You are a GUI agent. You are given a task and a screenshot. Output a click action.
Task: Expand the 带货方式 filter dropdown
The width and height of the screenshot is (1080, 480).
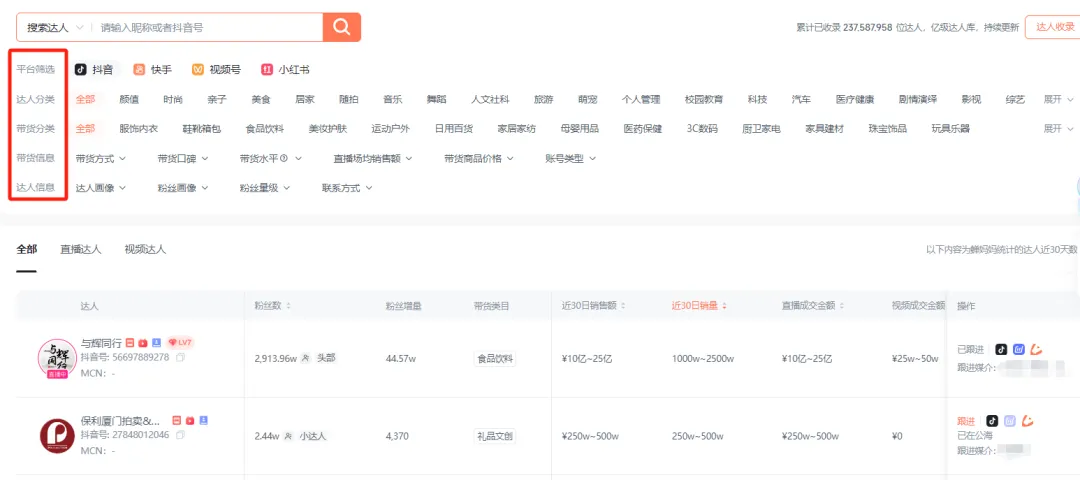pyautogui.click(x=100, y=158)
